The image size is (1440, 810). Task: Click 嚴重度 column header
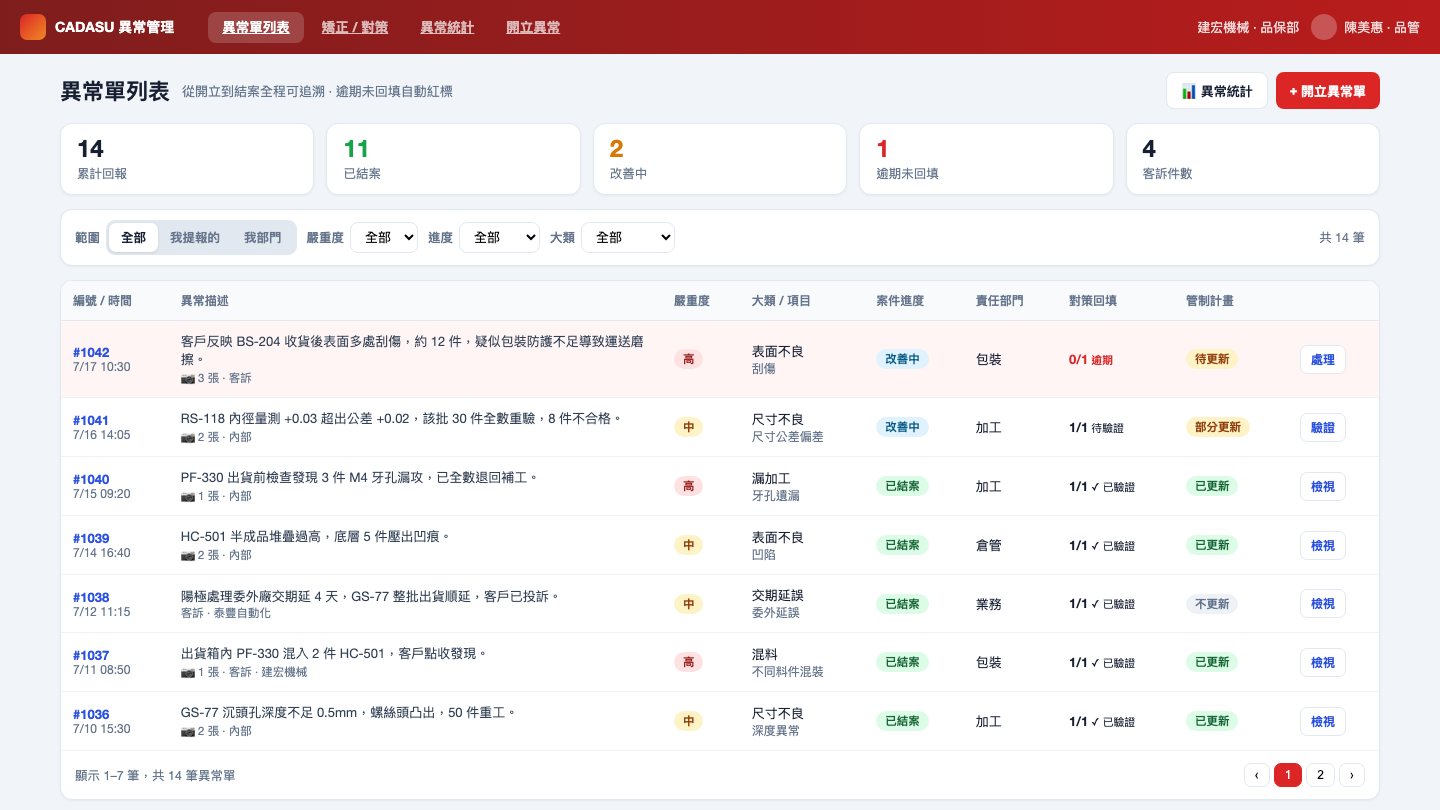(x=692, y=301)
